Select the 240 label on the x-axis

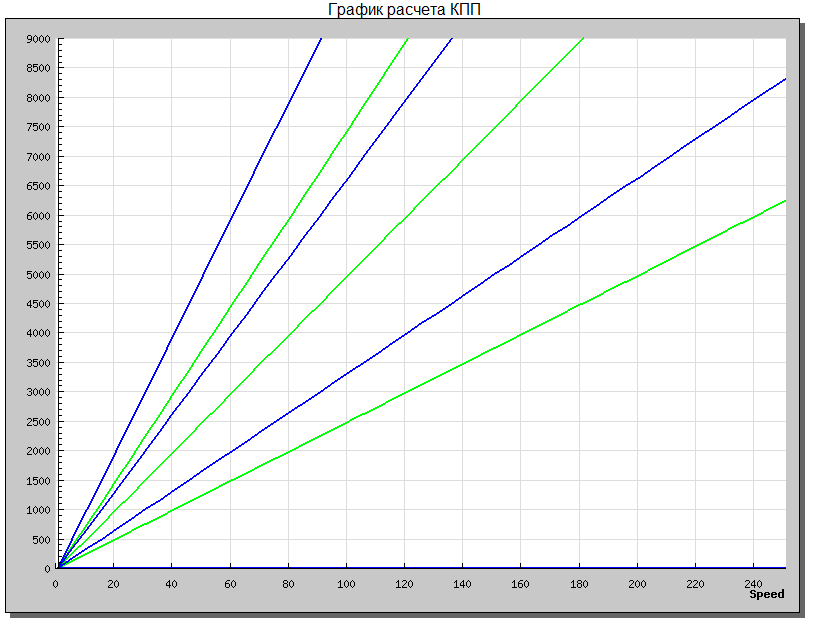pyautogui.click(x=753, y=584)
